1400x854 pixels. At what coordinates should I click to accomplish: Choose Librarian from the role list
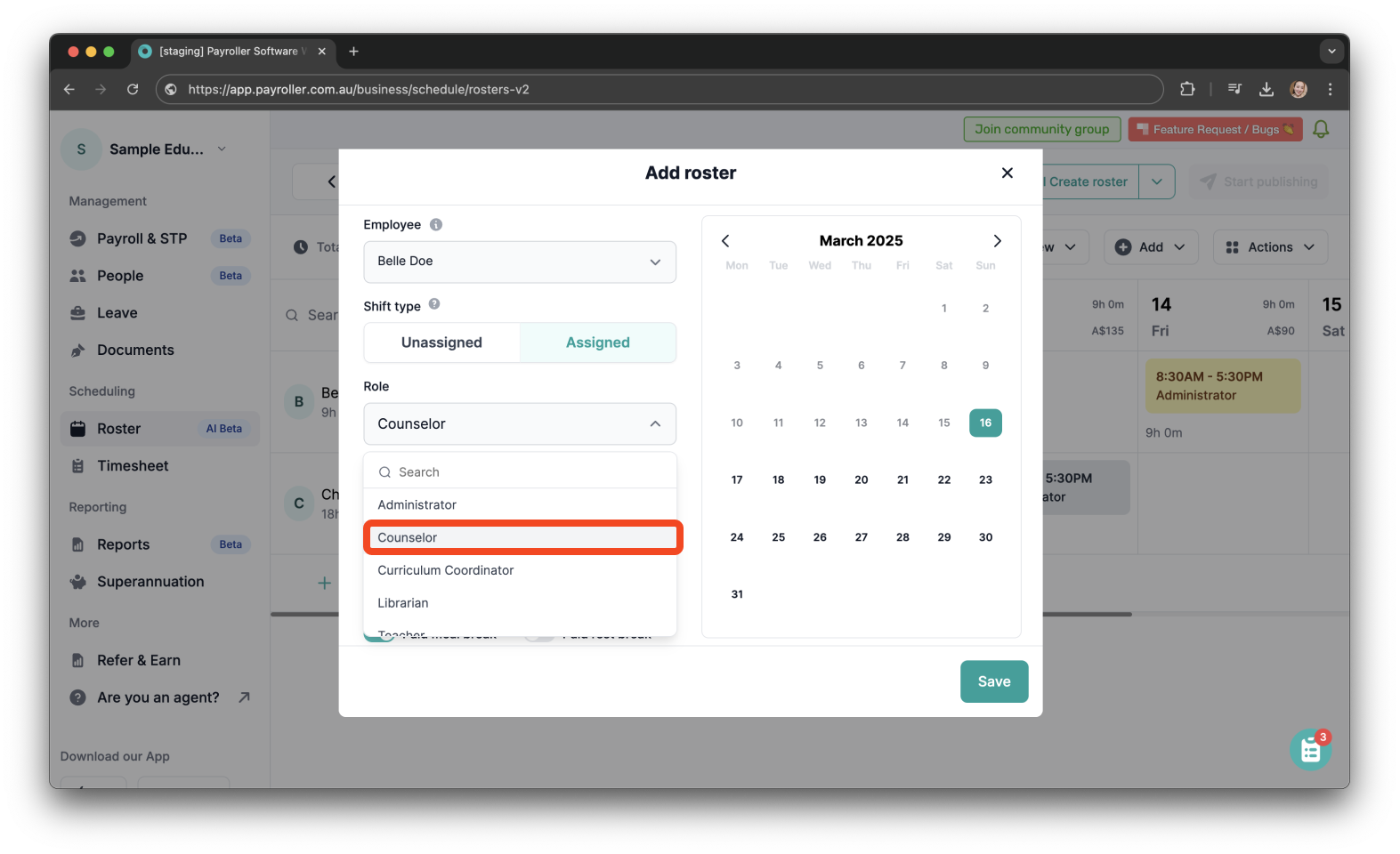(520, 603)
